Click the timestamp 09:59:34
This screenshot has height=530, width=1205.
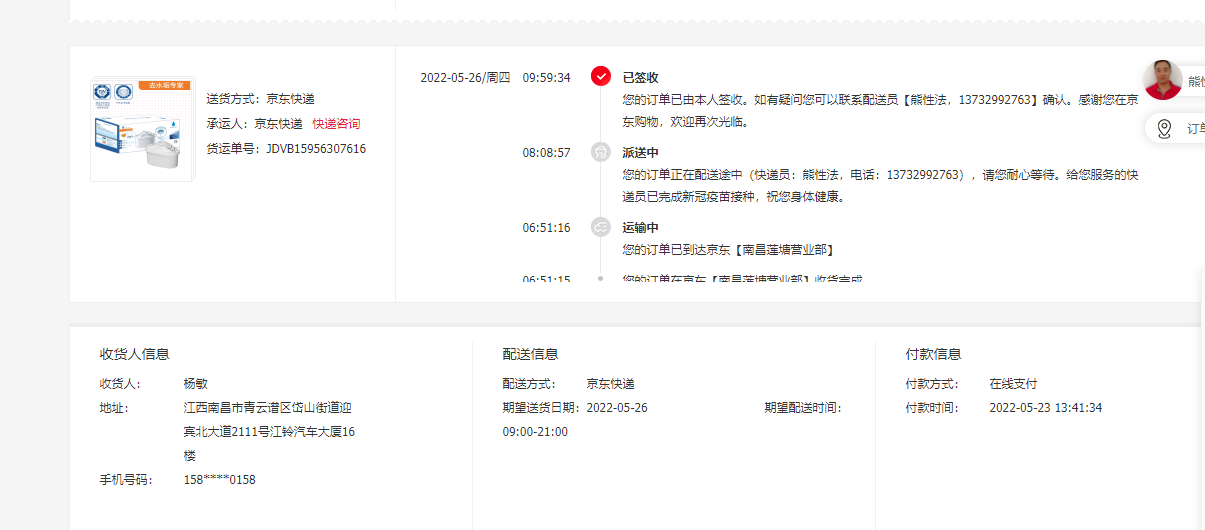pos(546,77)
